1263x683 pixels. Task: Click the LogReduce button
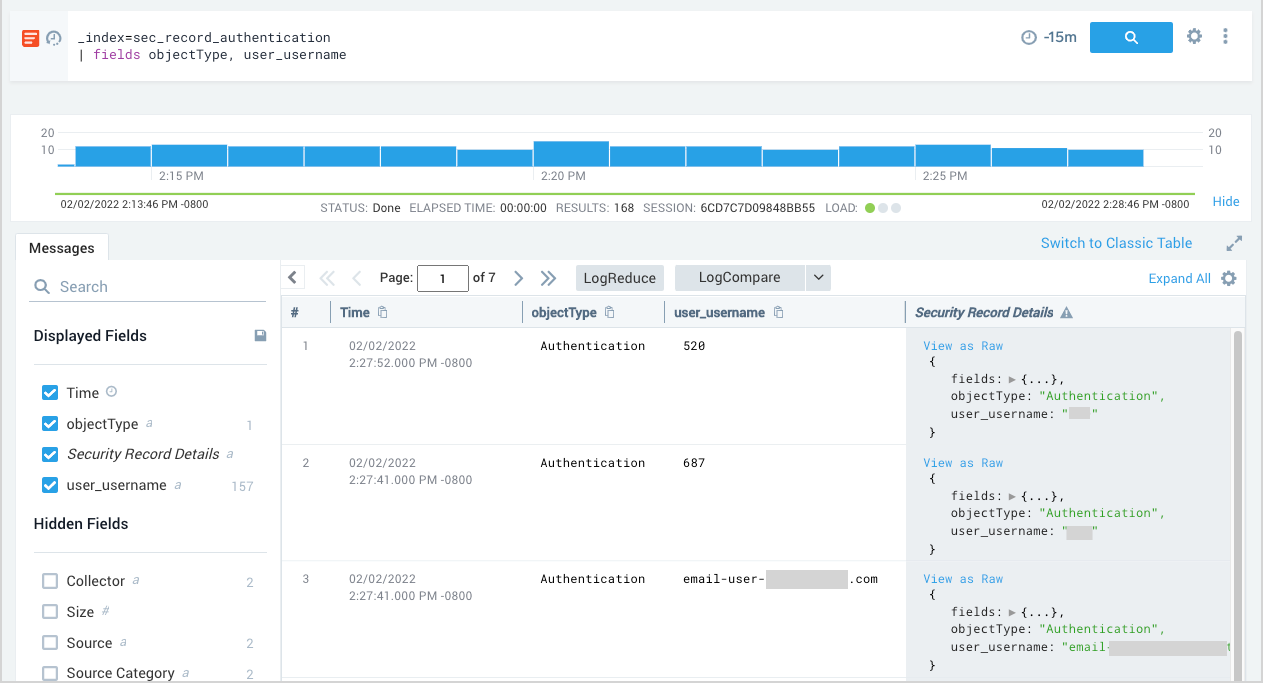619,278
